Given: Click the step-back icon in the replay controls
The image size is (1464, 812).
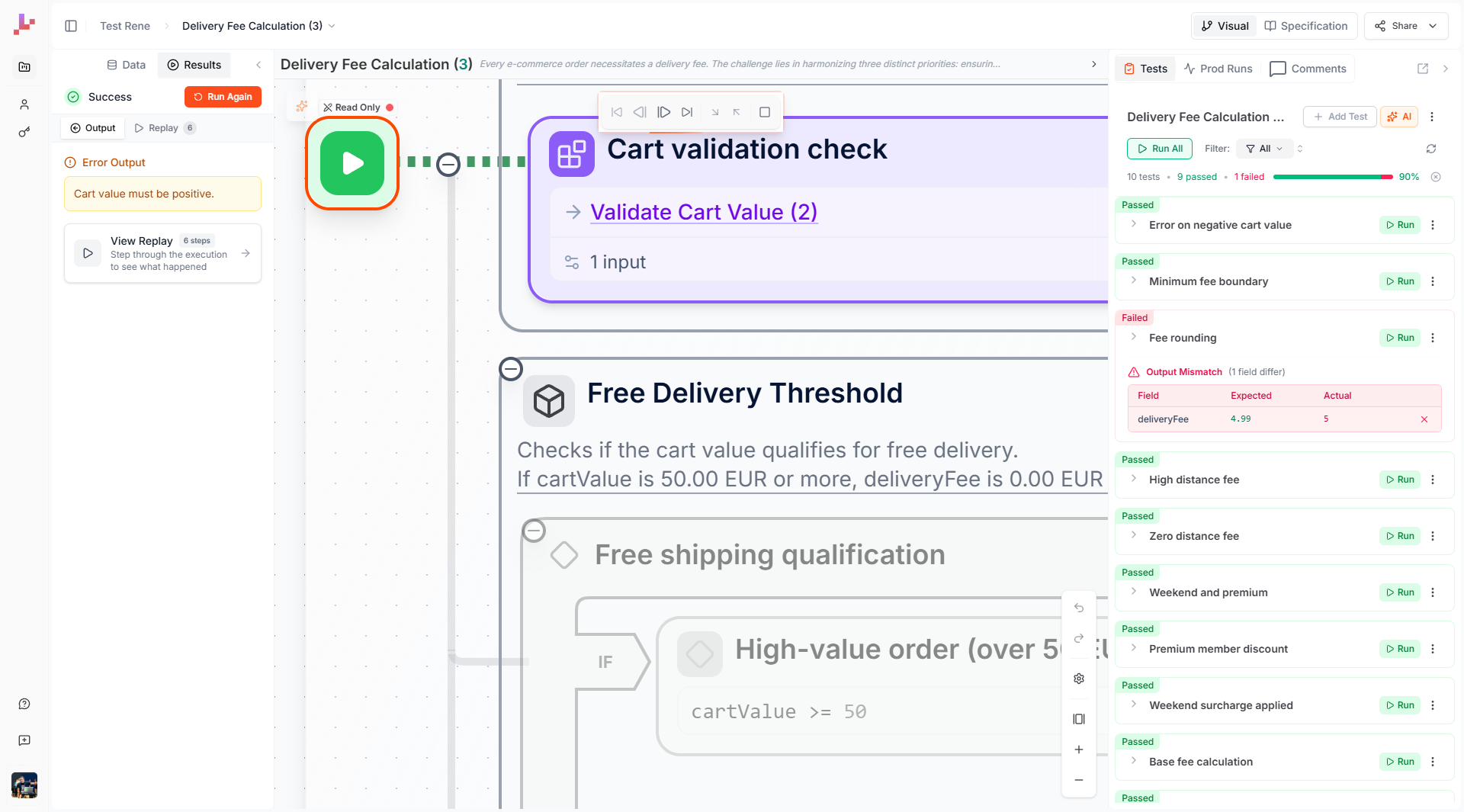Looking at the screenshot, I should [x=640, y=112].
